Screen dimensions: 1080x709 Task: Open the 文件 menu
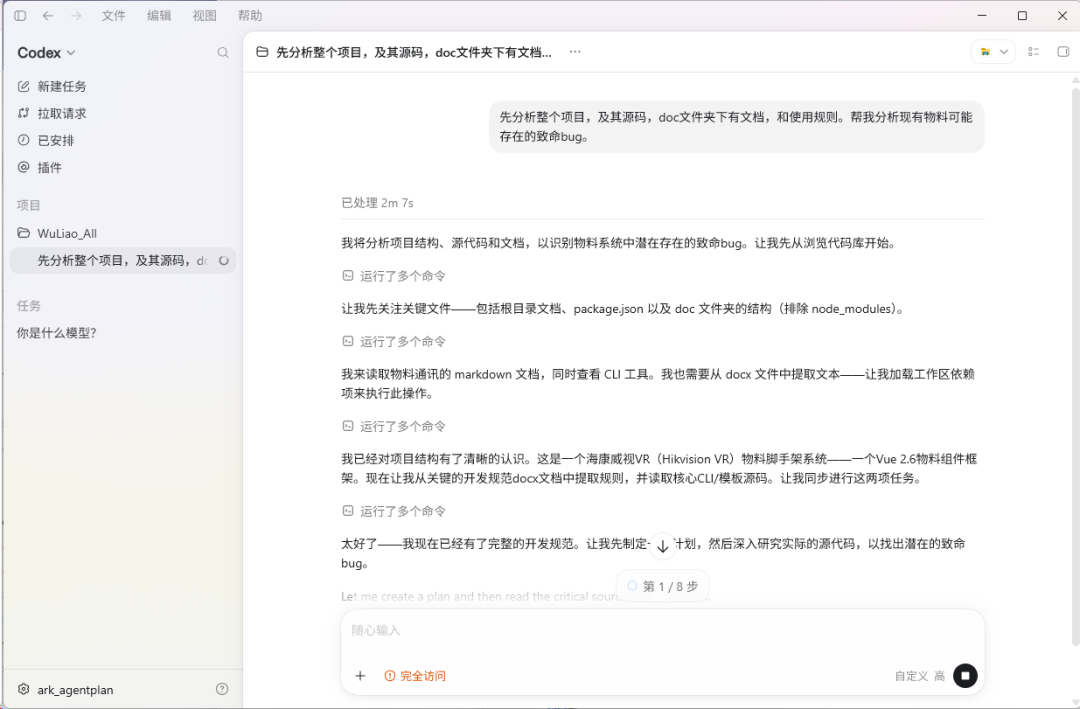(x=114, y=15)
